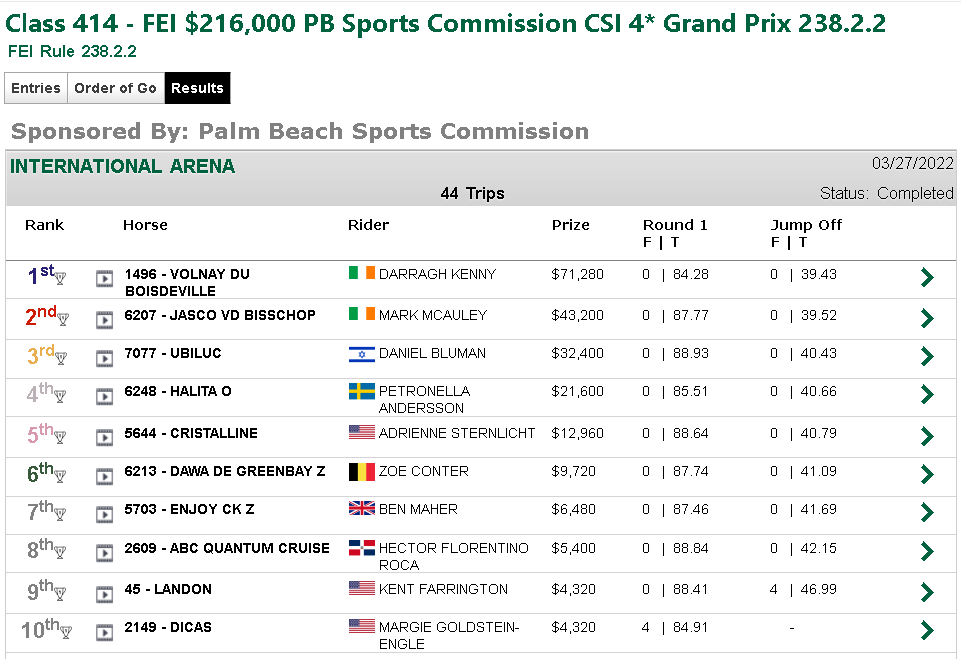Viewport: 961px width, 659px height.
Task: Click trophy icon next to 1st rank
Action: coord(60,278)
